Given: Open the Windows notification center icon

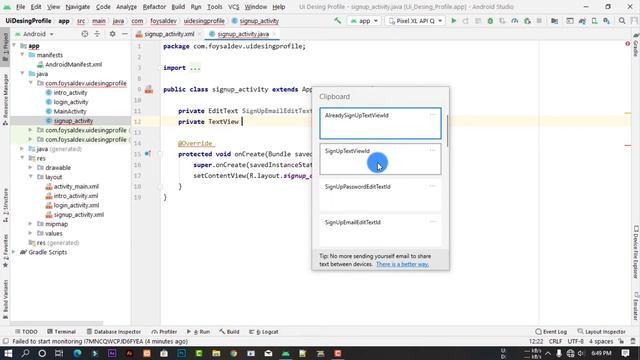Looking at the screenshot, I should (x=625, y=353).
